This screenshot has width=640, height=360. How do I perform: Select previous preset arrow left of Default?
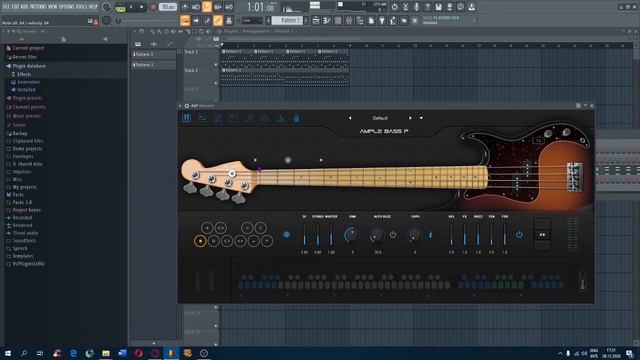[350, 118]
